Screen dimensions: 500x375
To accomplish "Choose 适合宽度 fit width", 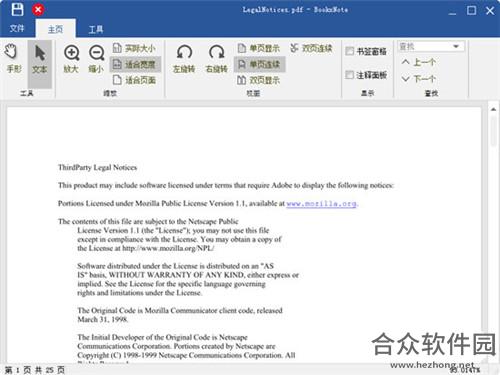I will tap(135, 64).
